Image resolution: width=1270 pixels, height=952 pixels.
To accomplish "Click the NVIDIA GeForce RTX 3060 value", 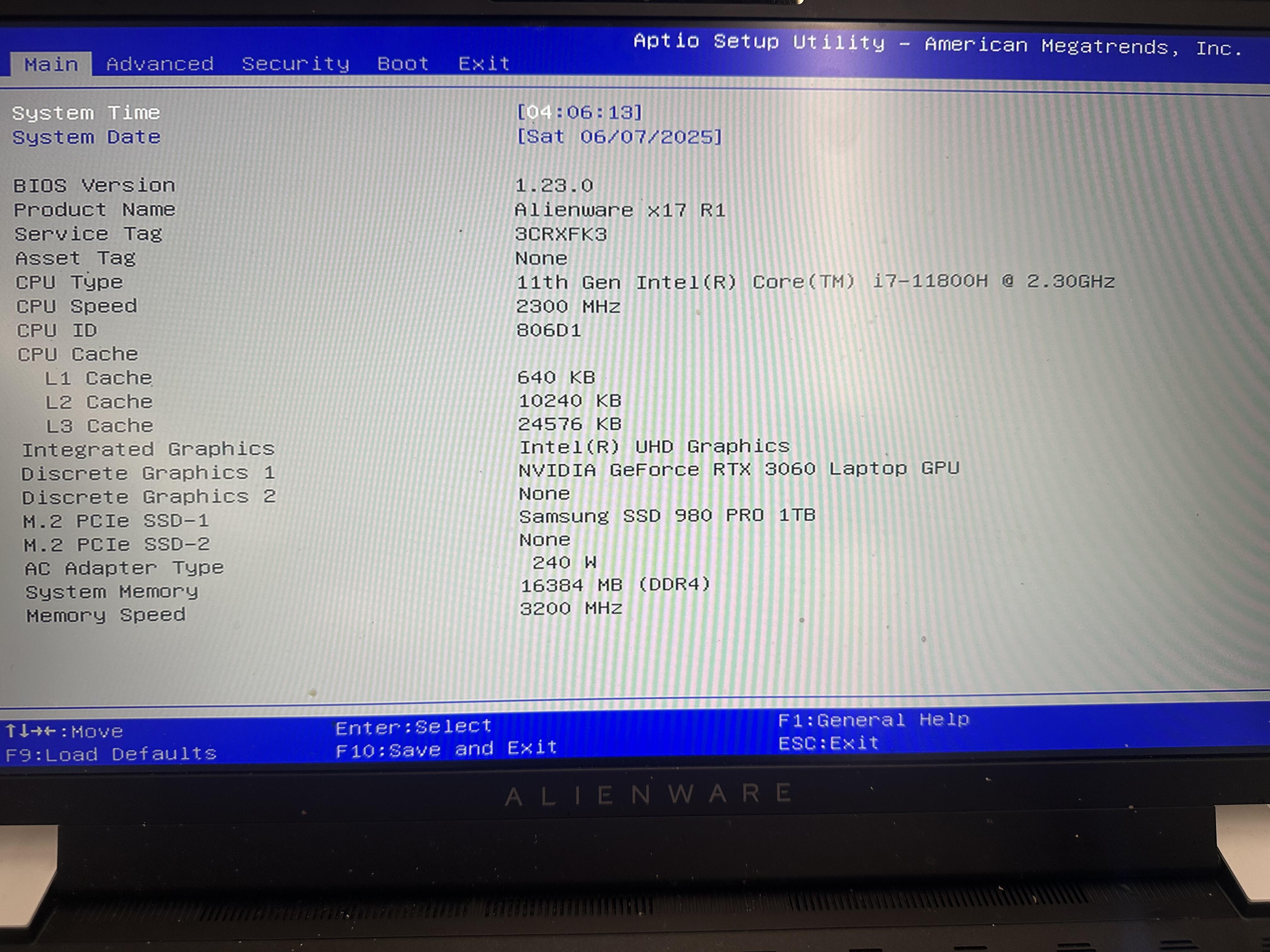I will point(739,469).
